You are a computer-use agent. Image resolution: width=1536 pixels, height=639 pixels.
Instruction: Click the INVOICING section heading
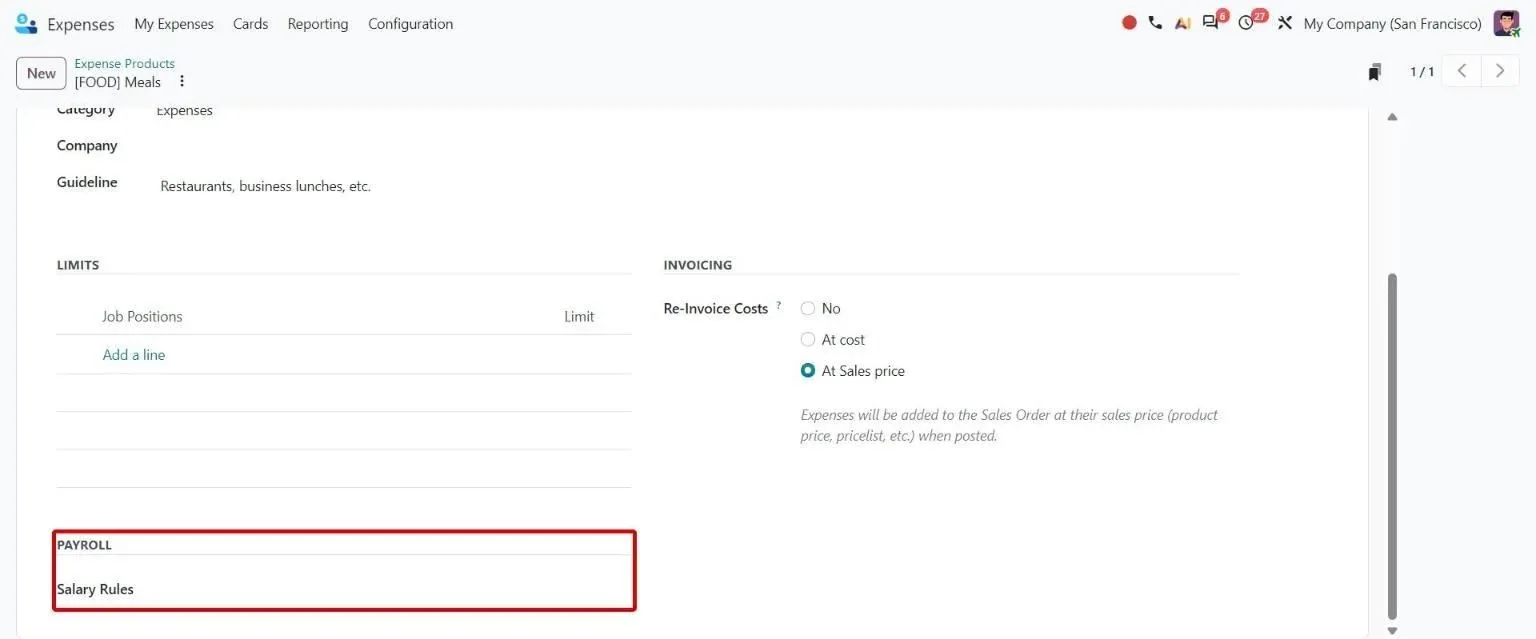coord(698,266)
